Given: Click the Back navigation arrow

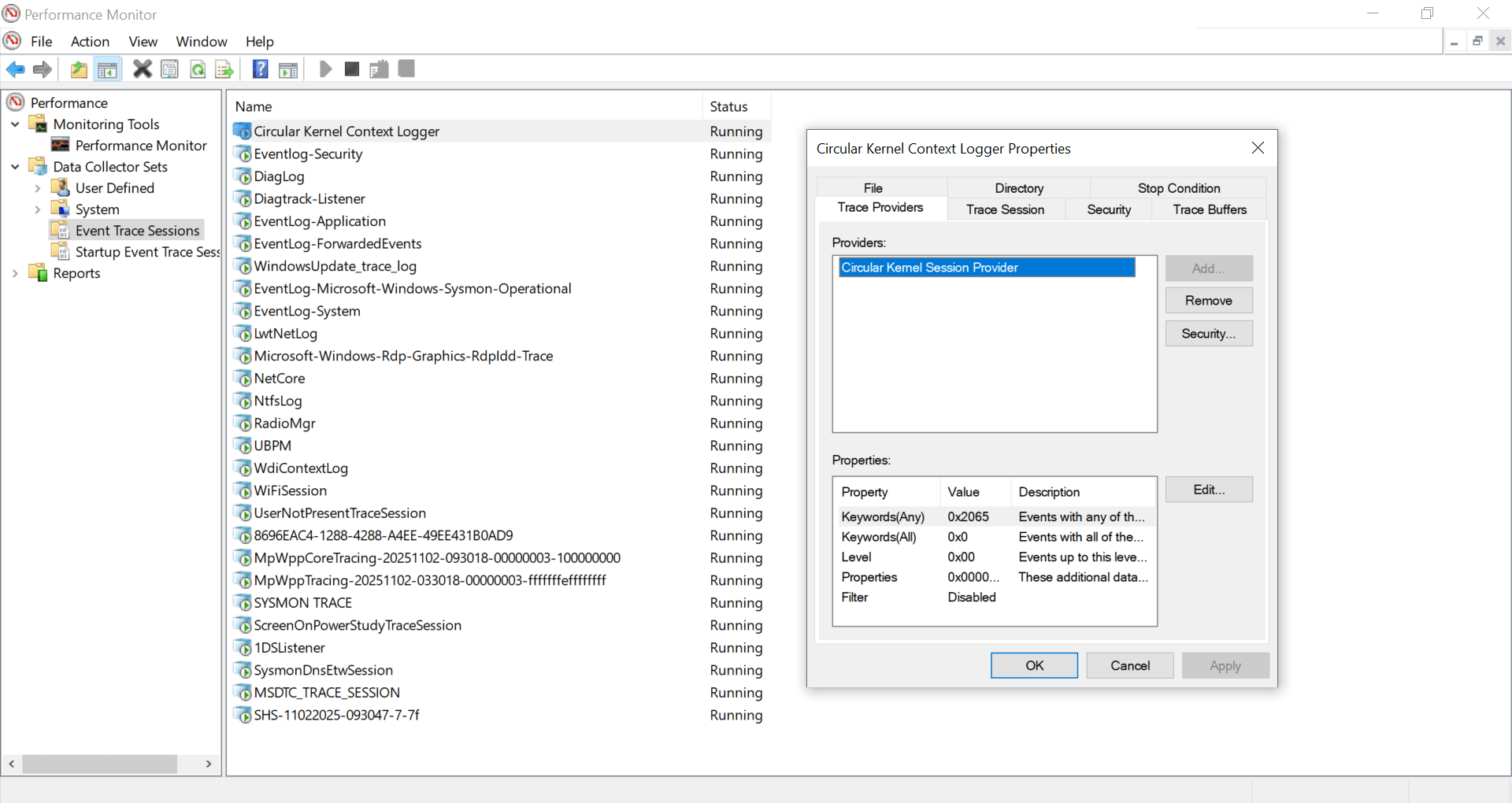Looking at the screenshot, I should click(x=15, y=69).
